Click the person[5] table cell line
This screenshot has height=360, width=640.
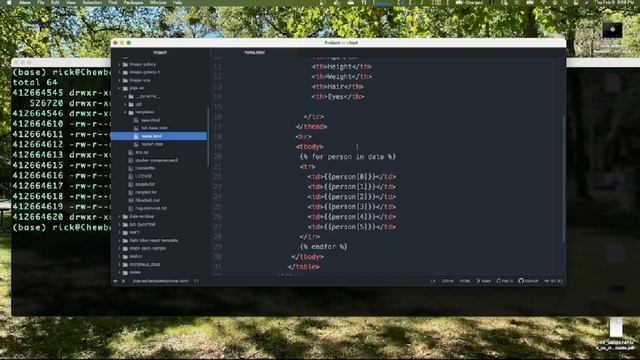point(351,227)
